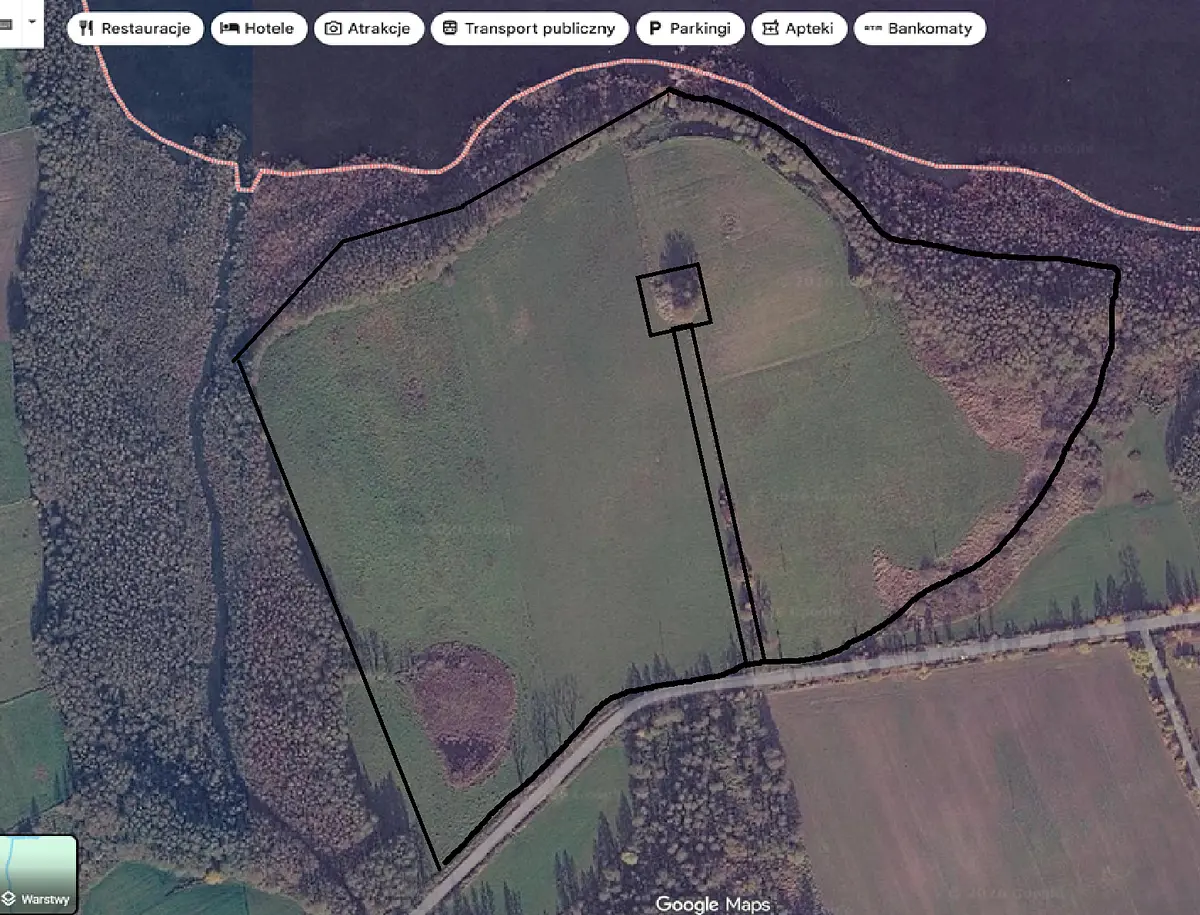The width and height of the screenshot is (1200, 915).
Task: Filter the map by Restauracje
Action: [x=136, y=29]
